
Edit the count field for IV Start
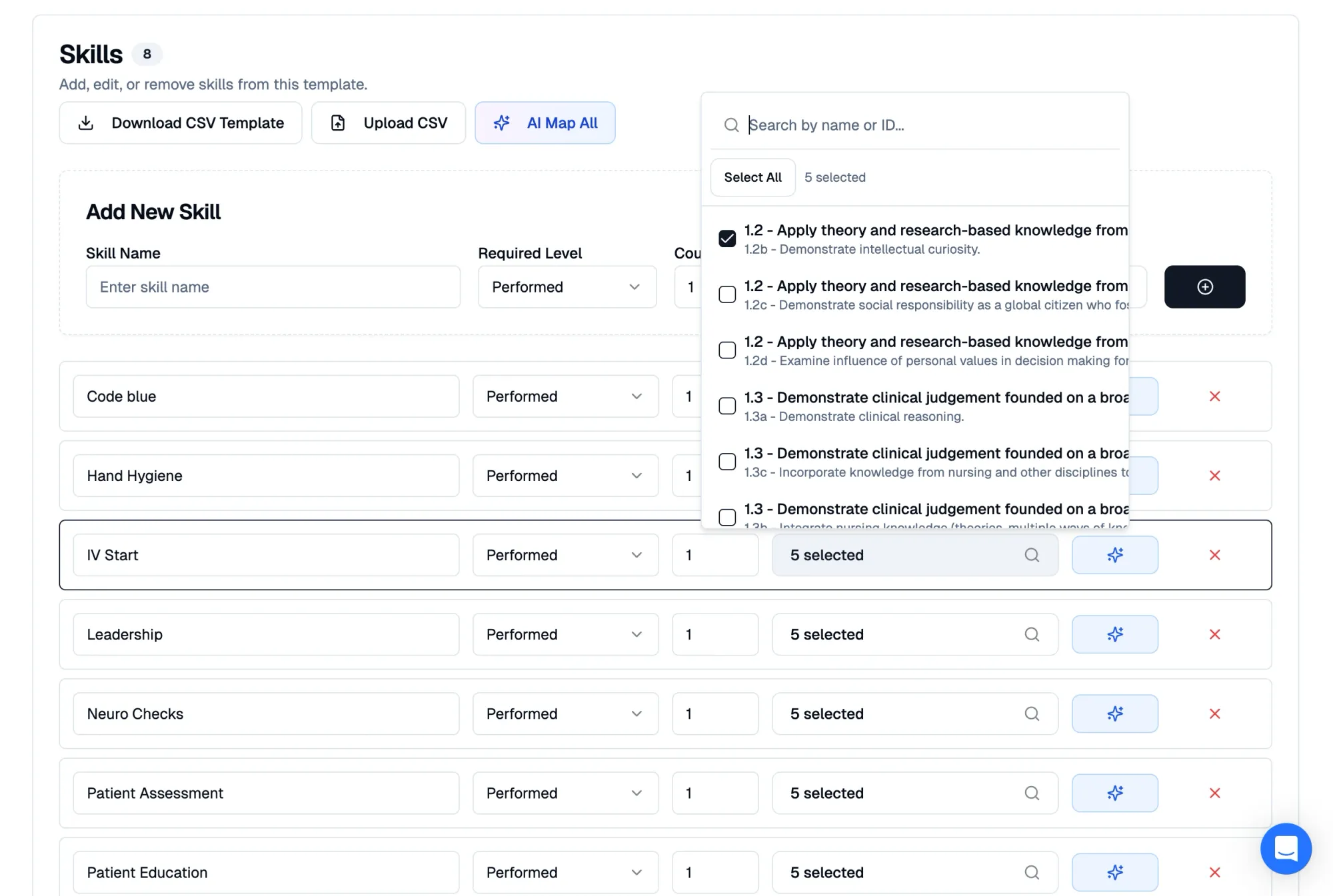[x=715, y=555]
